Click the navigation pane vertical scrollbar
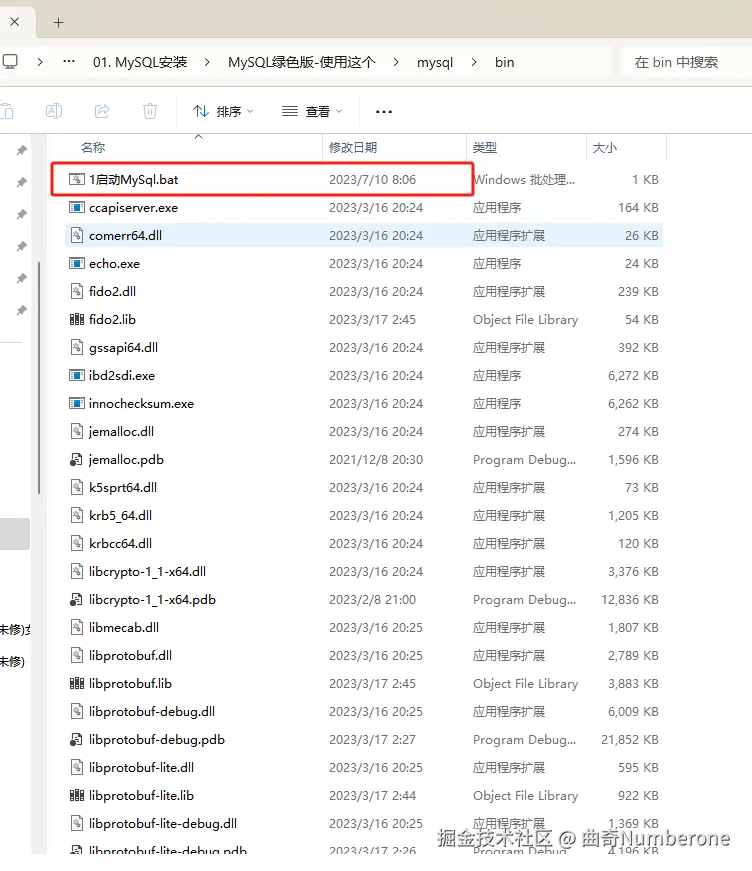 click(x=39, y=378)
